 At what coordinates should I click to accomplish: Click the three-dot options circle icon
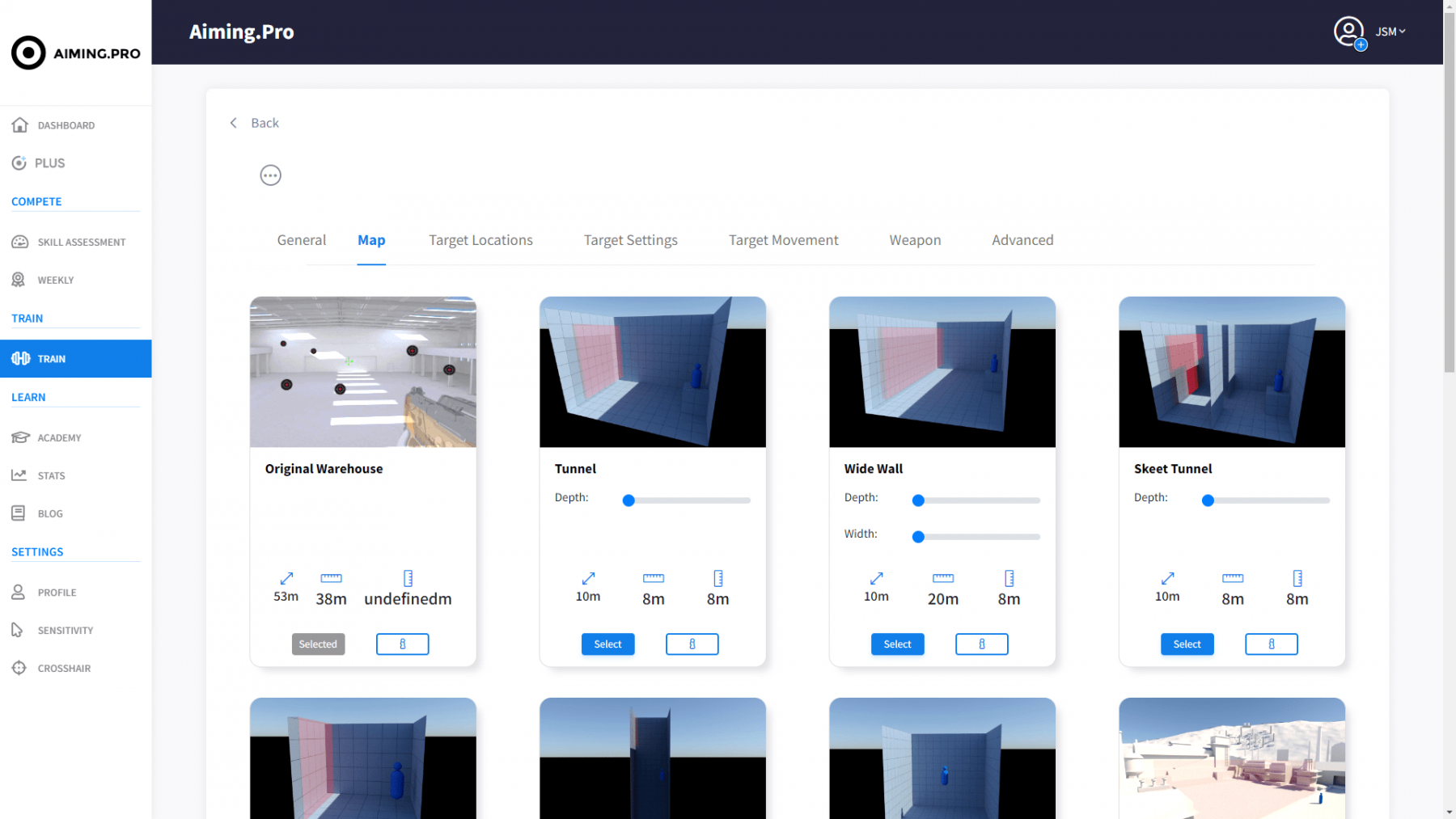270,175
